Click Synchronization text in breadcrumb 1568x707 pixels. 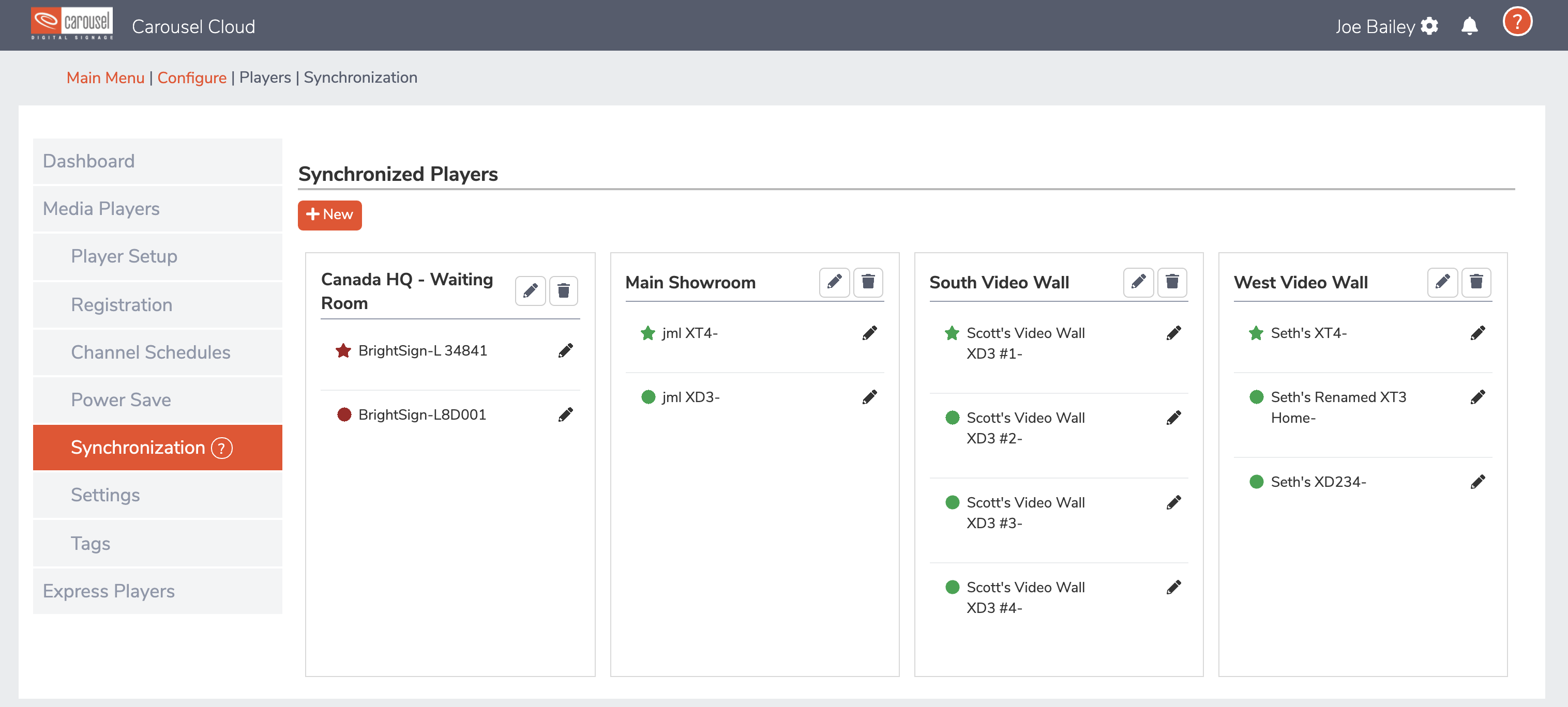(360, 78)
